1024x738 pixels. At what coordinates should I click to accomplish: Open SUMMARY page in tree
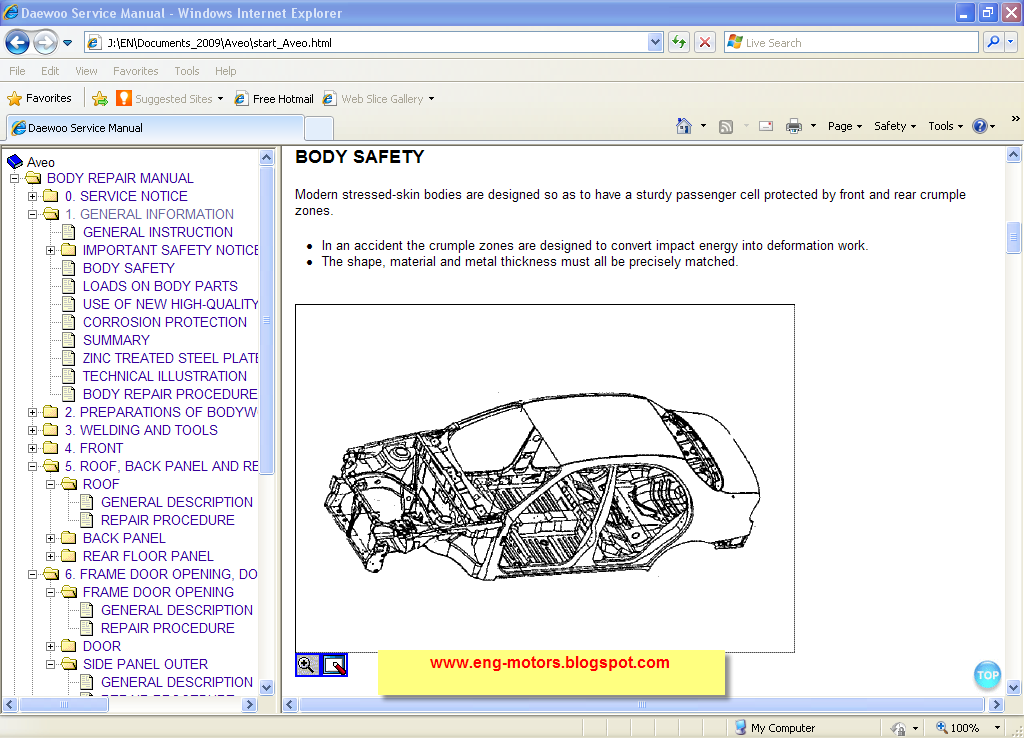(116, 340)
